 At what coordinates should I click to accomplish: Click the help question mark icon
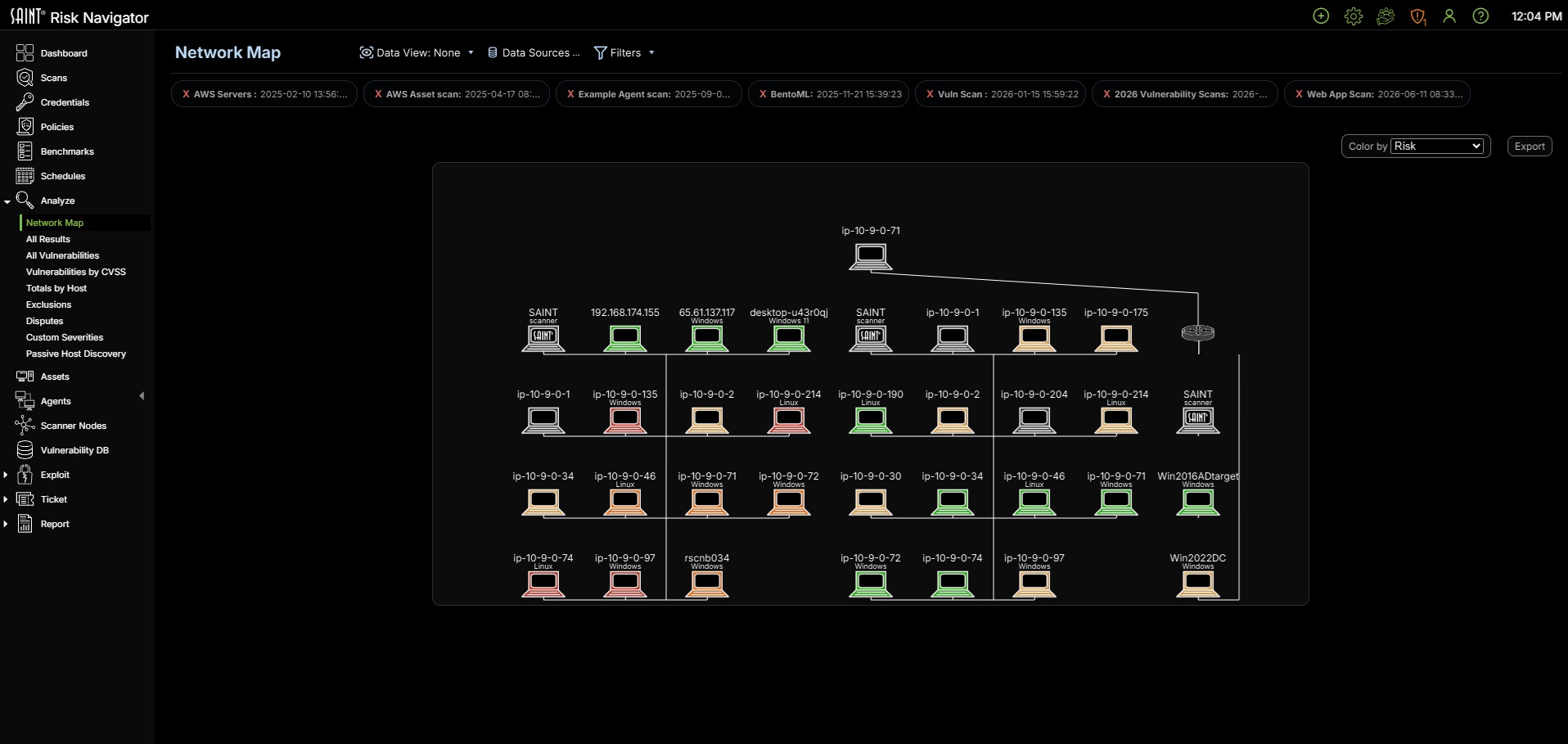[x=1480, y=16]
